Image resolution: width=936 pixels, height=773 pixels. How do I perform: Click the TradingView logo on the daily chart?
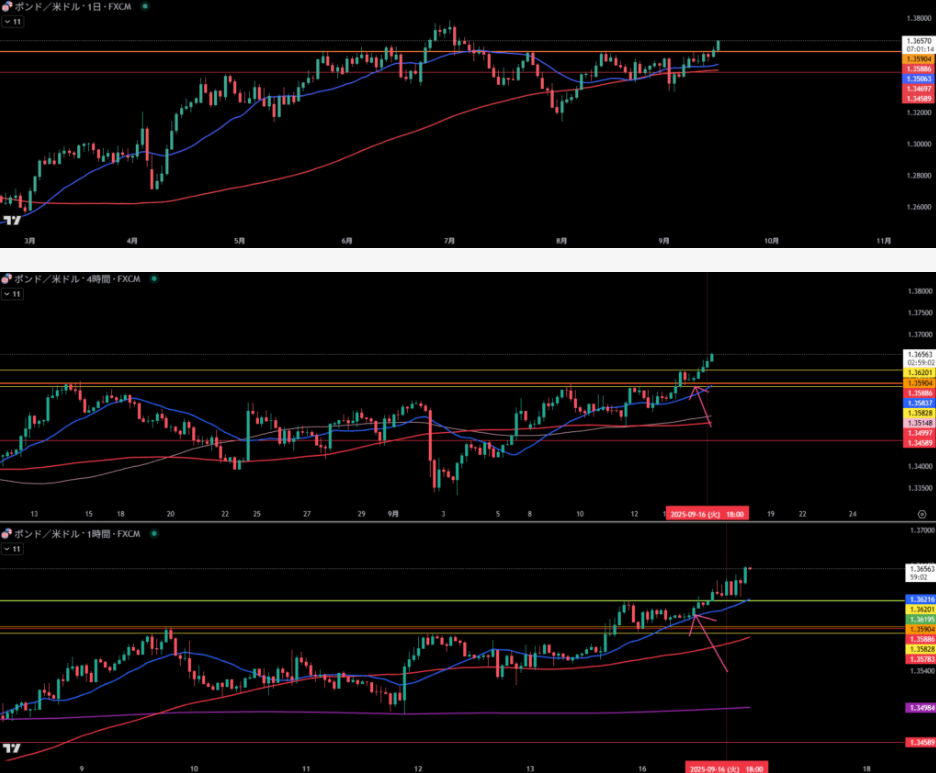click(x=12, y=221)
